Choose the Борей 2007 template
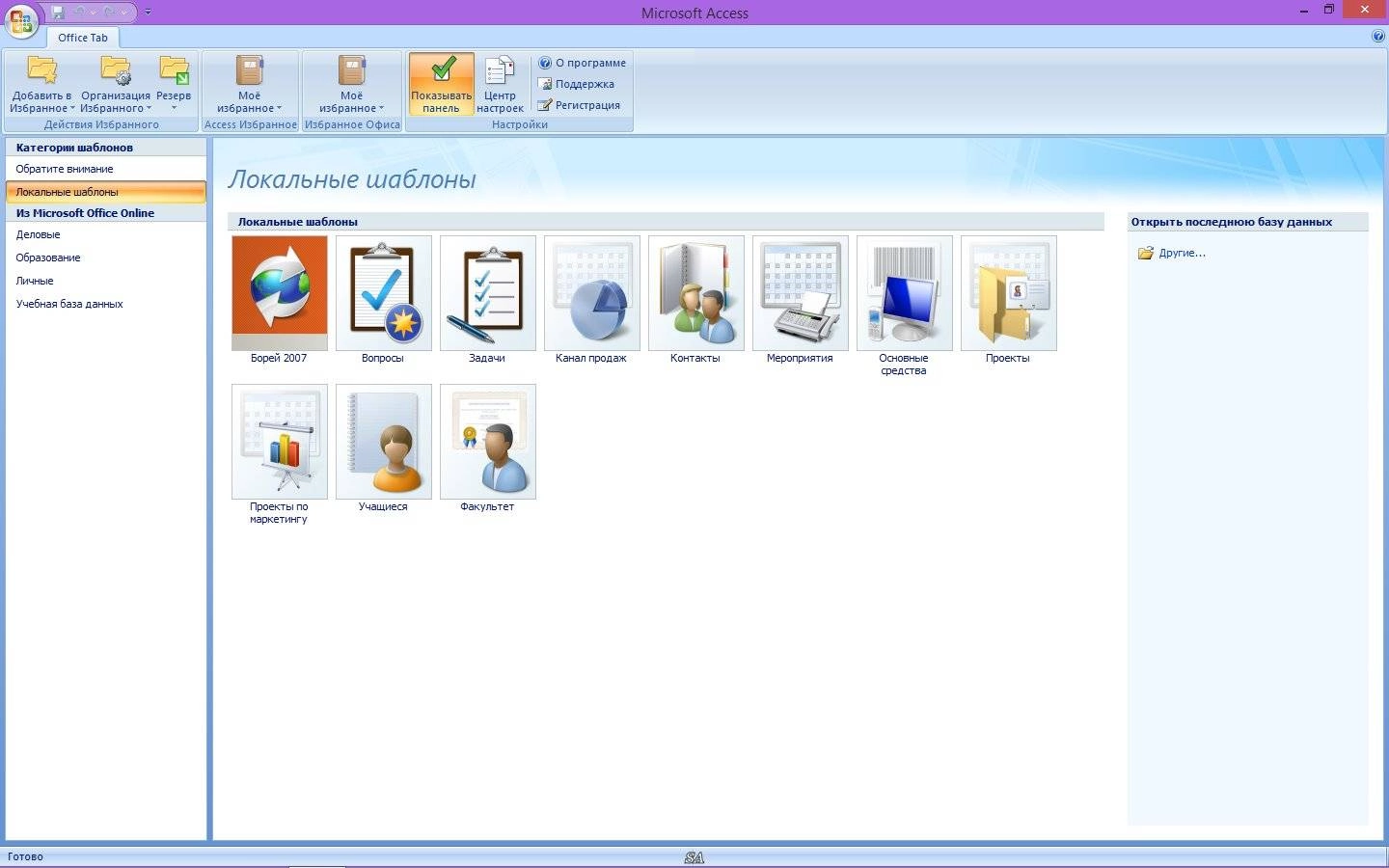 click(280, 293)
